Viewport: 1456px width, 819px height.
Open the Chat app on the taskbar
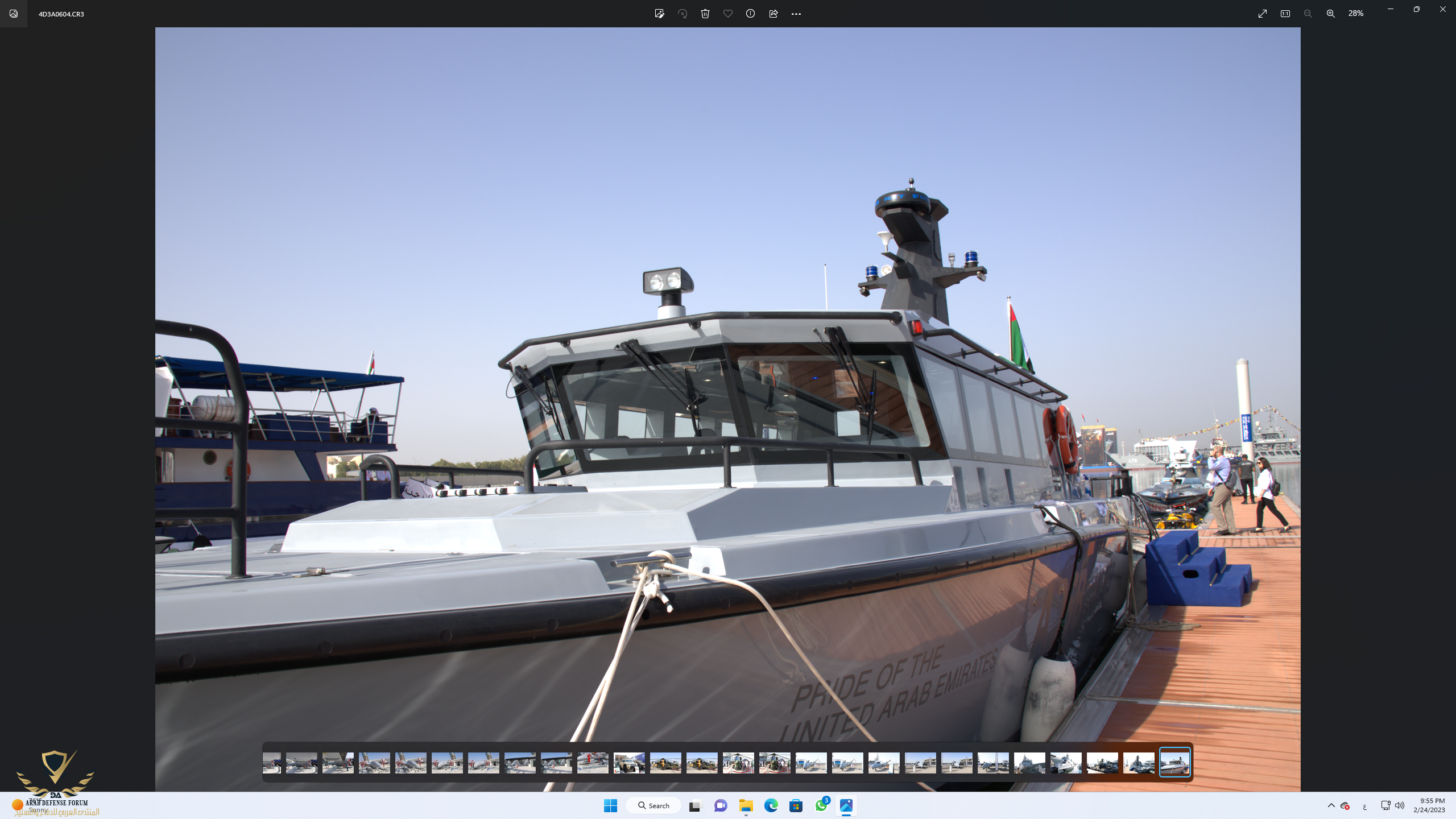click(721, 805)
